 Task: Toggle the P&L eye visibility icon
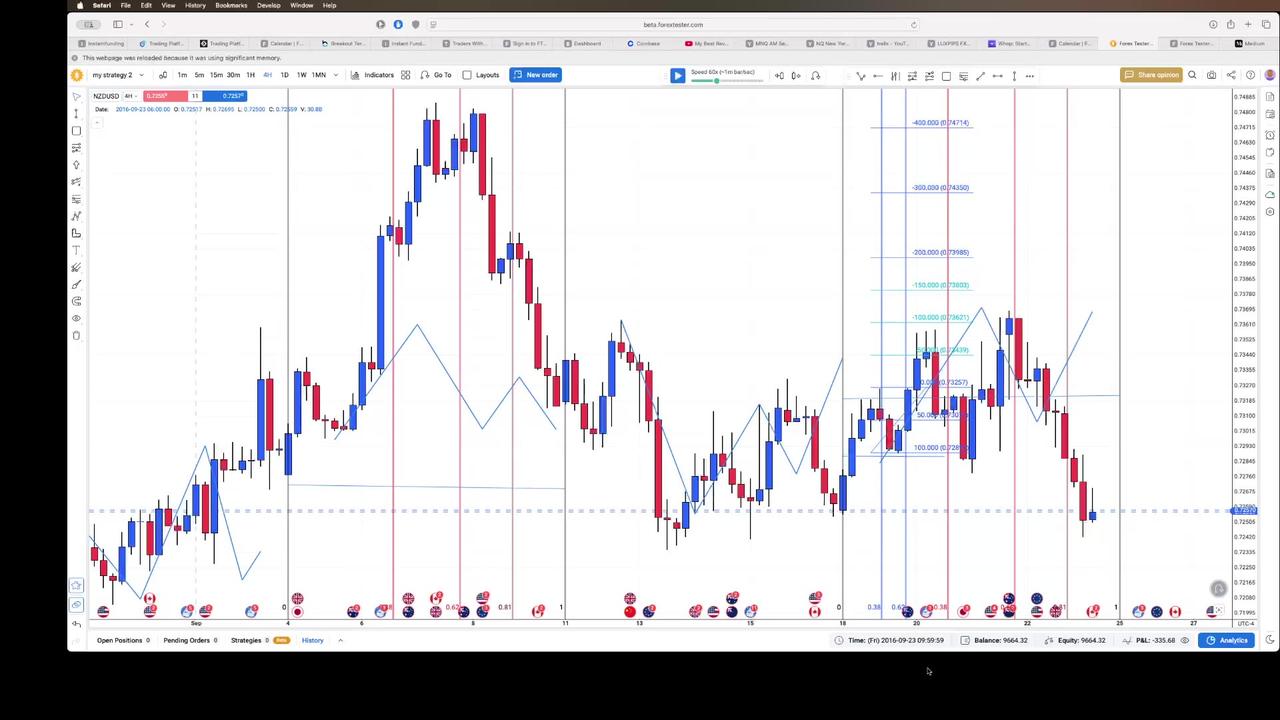(x=1185, y=640)
